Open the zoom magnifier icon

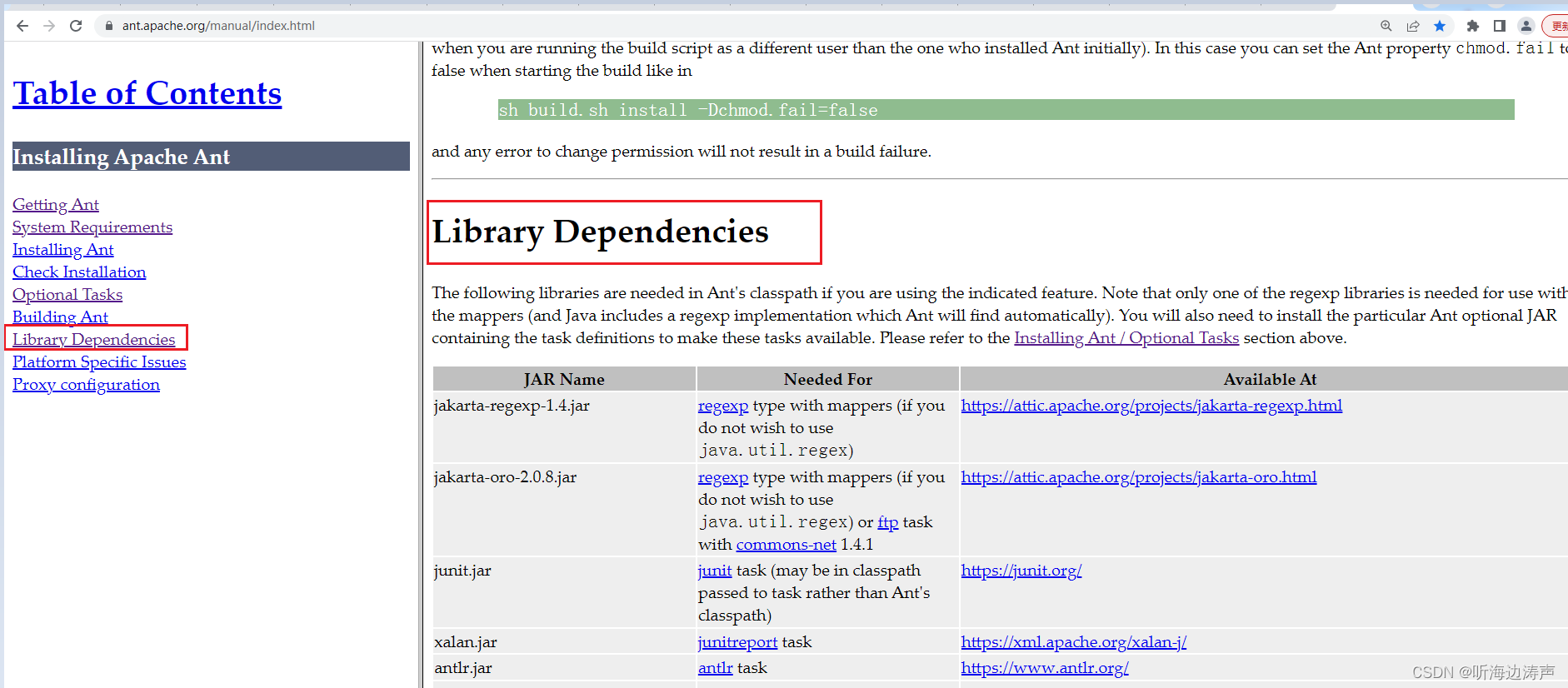(x=1386, y=26)
